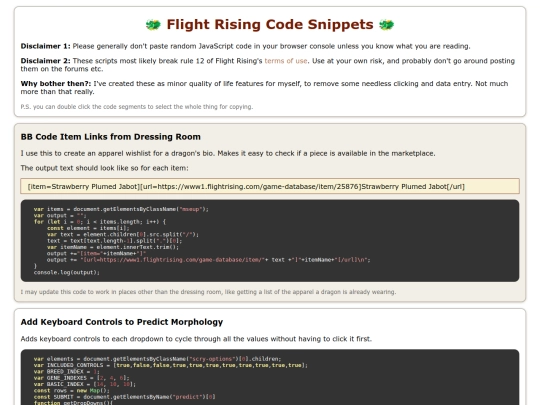Click the BB Code Item Links heading
This screenshot has width=540, height=405.
[111, 137]
